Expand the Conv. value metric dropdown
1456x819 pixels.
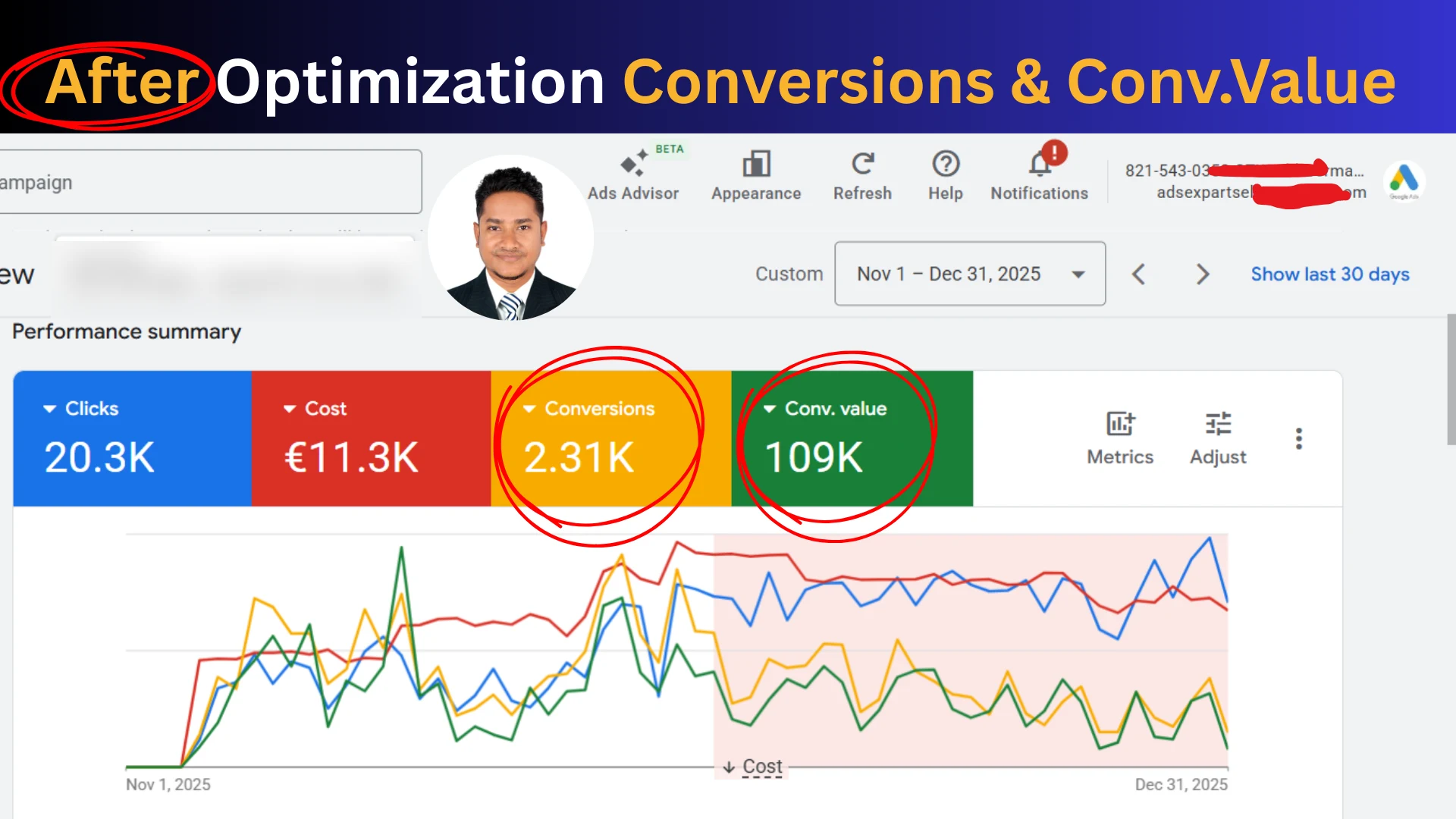[x=769, y=409]
